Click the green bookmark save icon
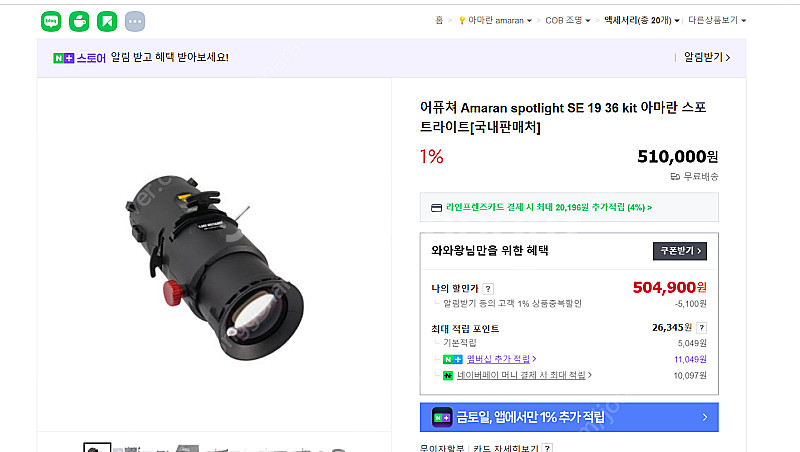The image size is (800, 452). coord(107,21)
